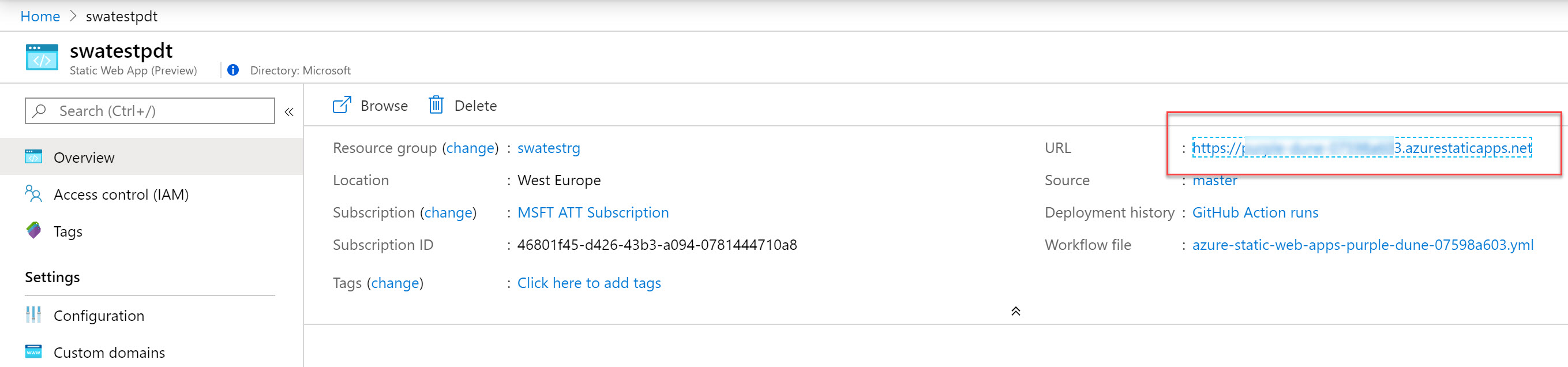The width and height of the screenshot is (1568, 367).
Task: Select the Delete trash icon
Action: click(437, 105)
